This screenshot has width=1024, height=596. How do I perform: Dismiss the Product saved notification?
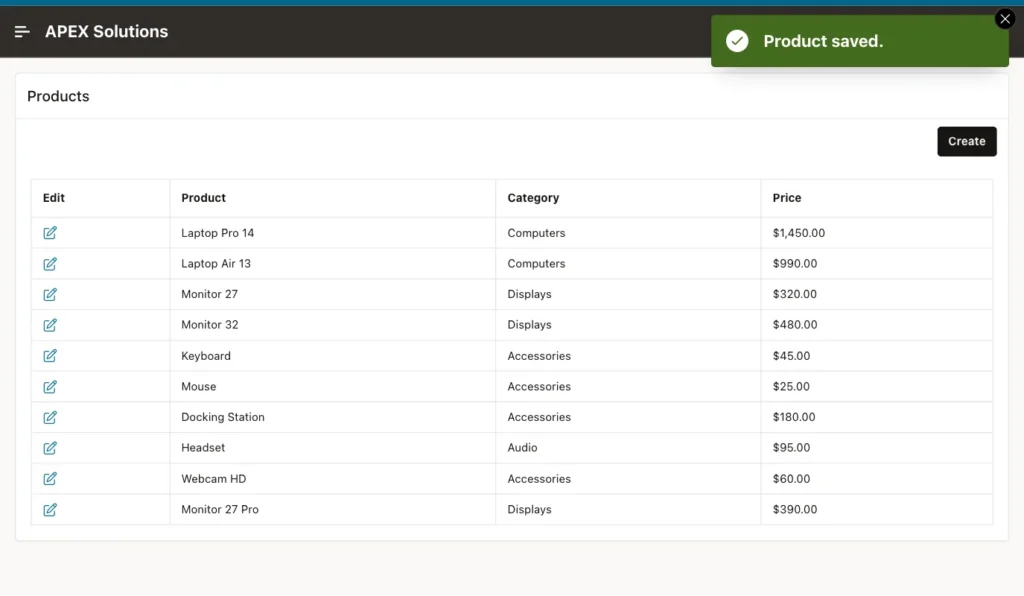(x=1005, y=19)
